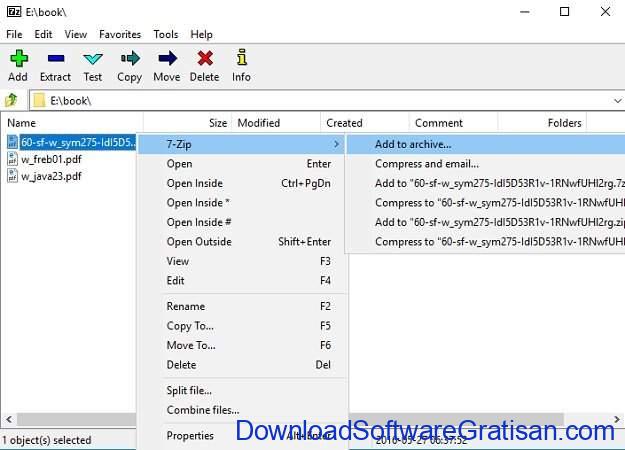
Task: Click the PDF icon of w_freb01.pdf
Action: pyautogui.click(x=12, y=159)
